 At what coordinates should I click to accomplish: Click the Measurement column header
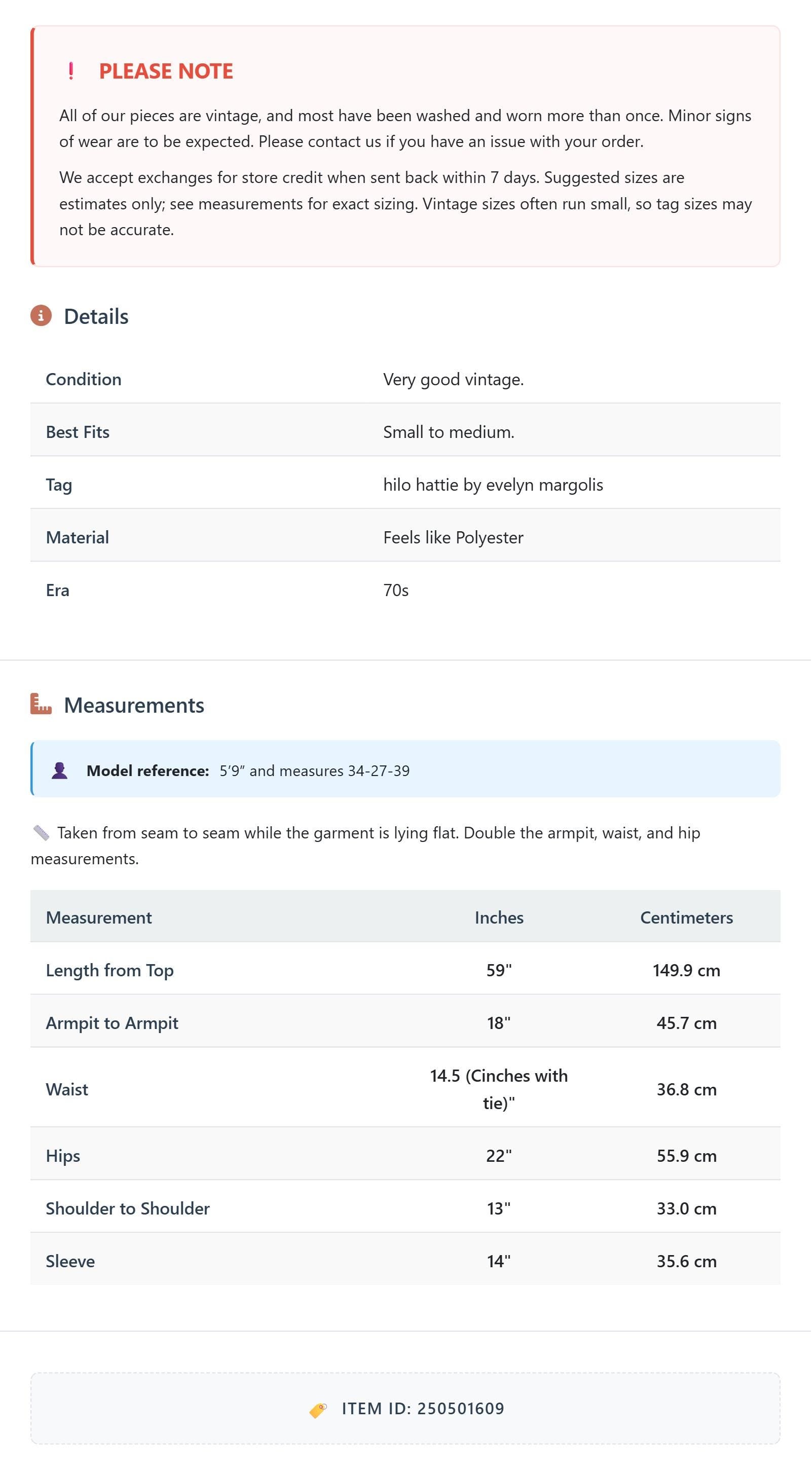click(x=99, y=917)
